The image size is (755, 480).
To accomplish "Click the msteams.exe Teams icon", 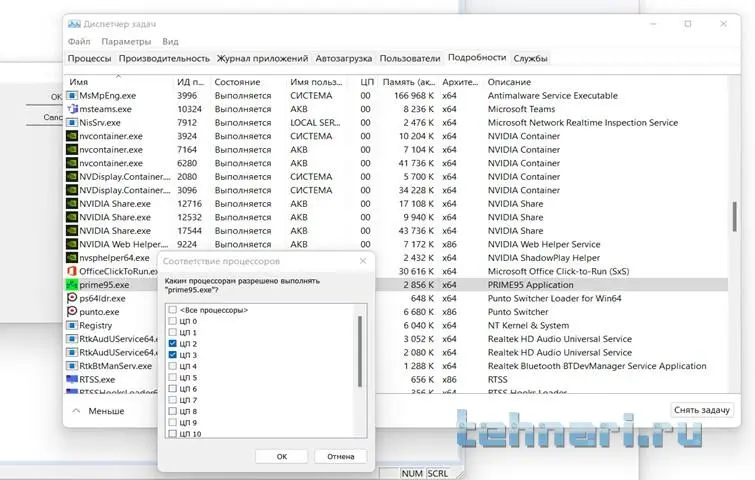I will (x=72, y=109).
